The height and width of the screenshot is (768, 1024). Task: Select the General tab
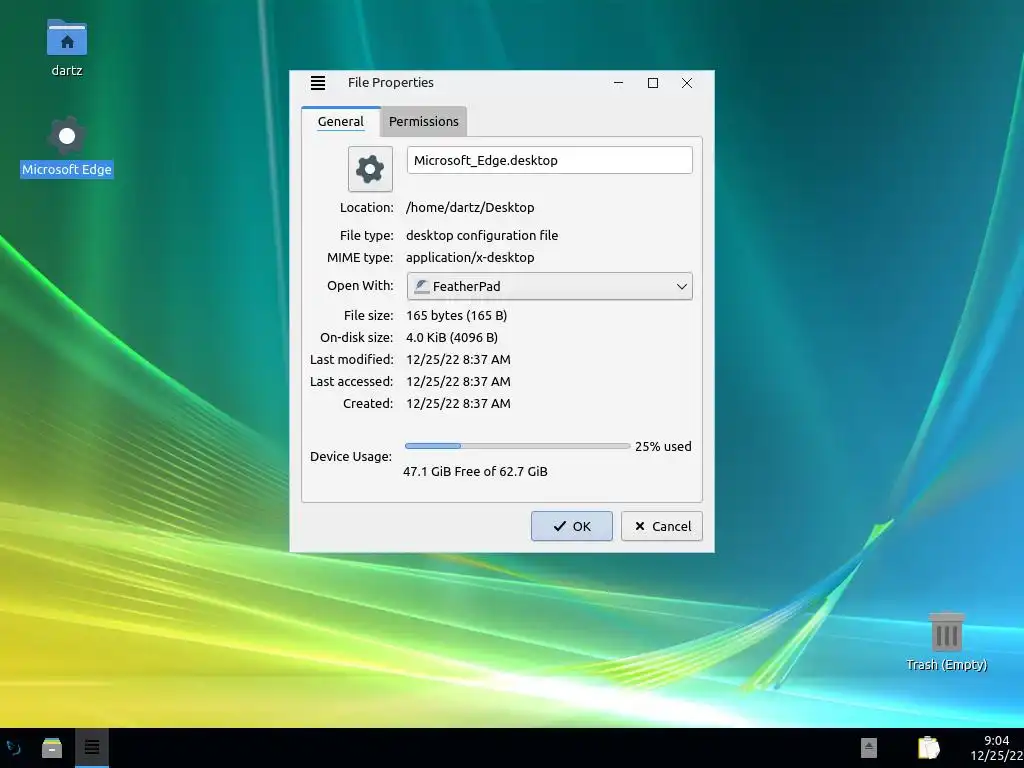(x=340, y=121)
